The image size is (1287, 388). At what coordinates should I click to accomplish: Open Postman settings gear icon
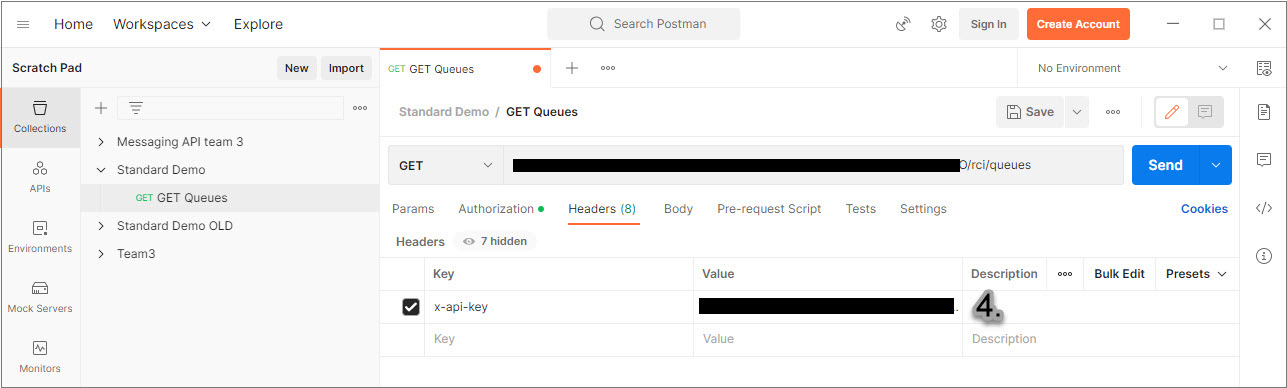pyautogui.click(x=939, y=24)
